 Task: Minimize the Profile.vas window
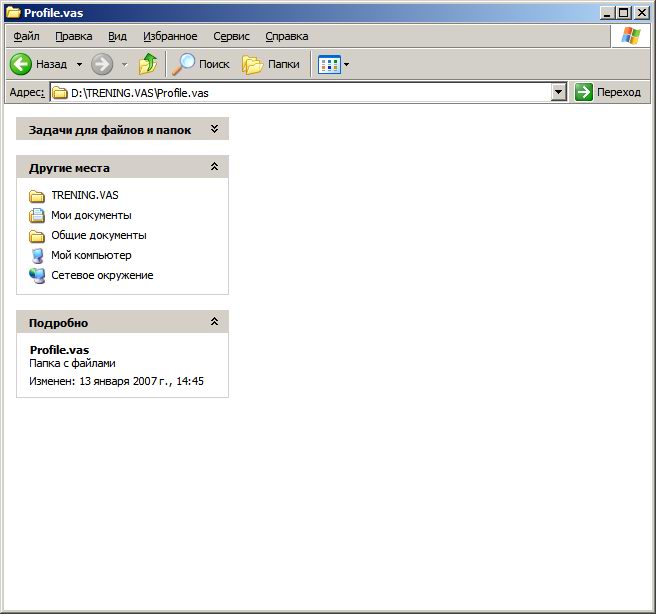(x=606, y=13)
